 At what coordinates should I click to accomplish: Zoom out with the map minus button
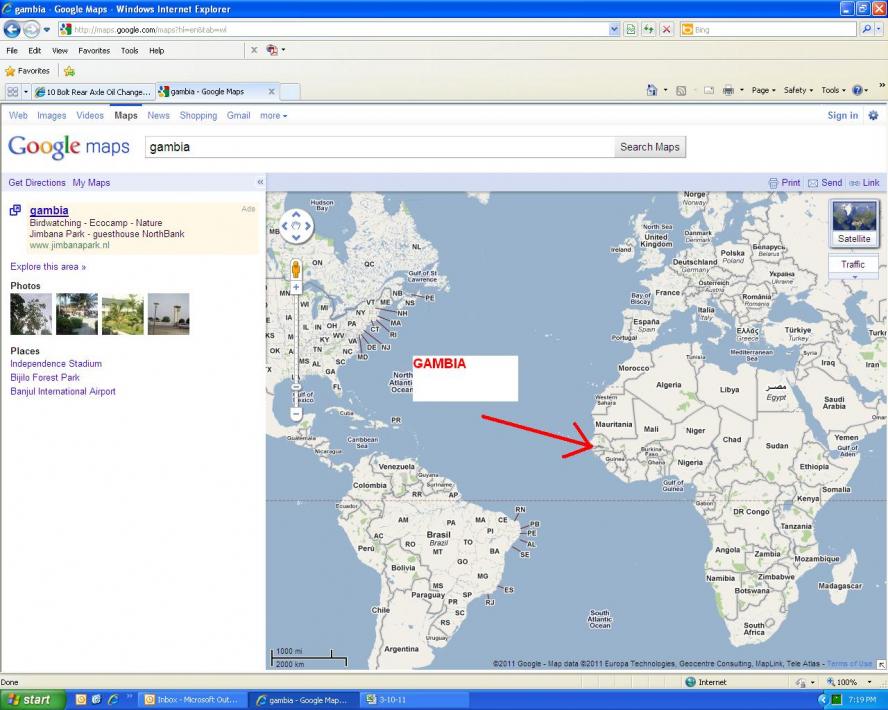click(296, 414)
